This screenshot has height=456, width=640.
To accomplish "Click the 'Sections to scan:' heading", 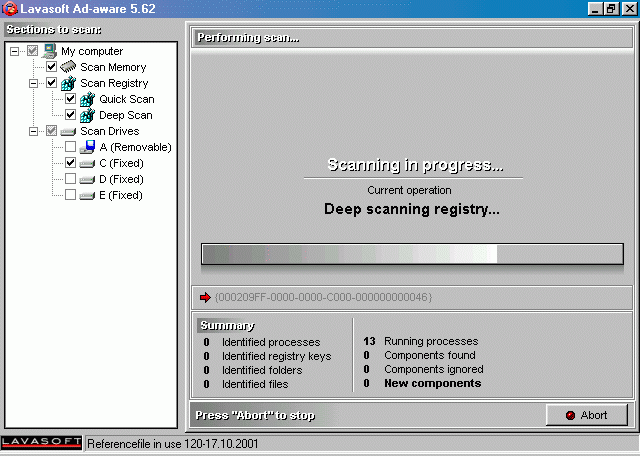I will pos(54,29).
